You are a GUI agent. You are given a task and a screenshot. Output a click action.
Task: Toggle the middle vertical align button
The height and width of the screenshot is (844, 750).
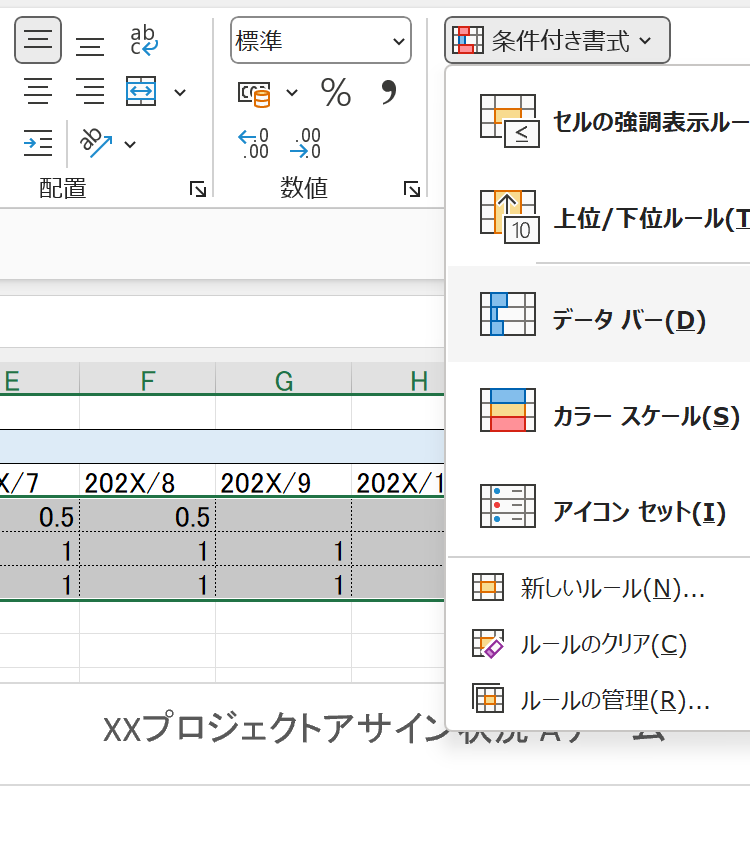pos(38,40)
